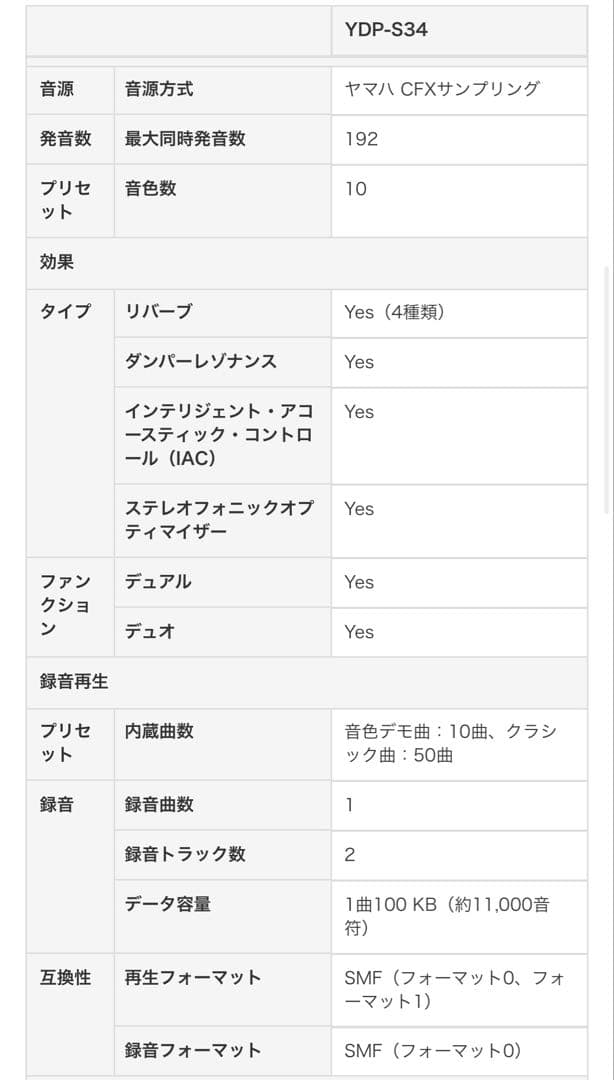The height and width of the screenshot is (1080, 614).
Task: Click the データ容量 value 1曲100 KB
Action: (446, 916)
